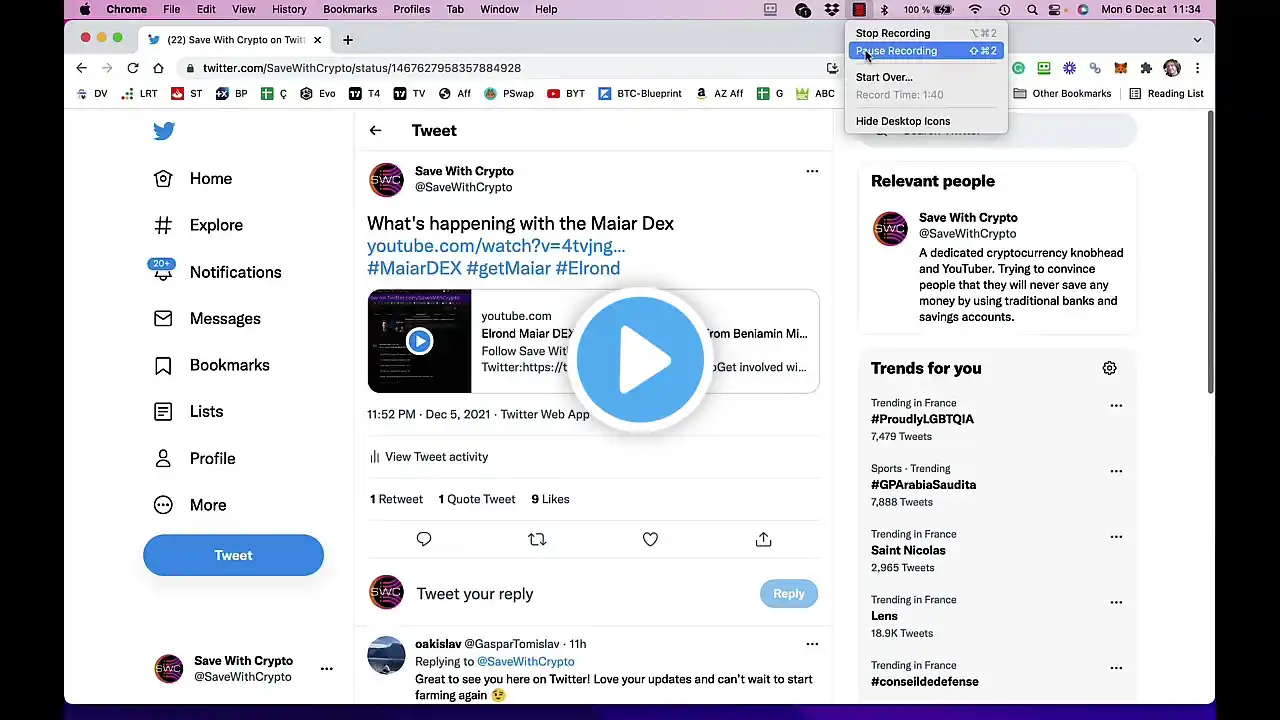Screen dimensions: 1280x720
Task: Open more options for Lens trend
Action: click(x=1116, y=603)
